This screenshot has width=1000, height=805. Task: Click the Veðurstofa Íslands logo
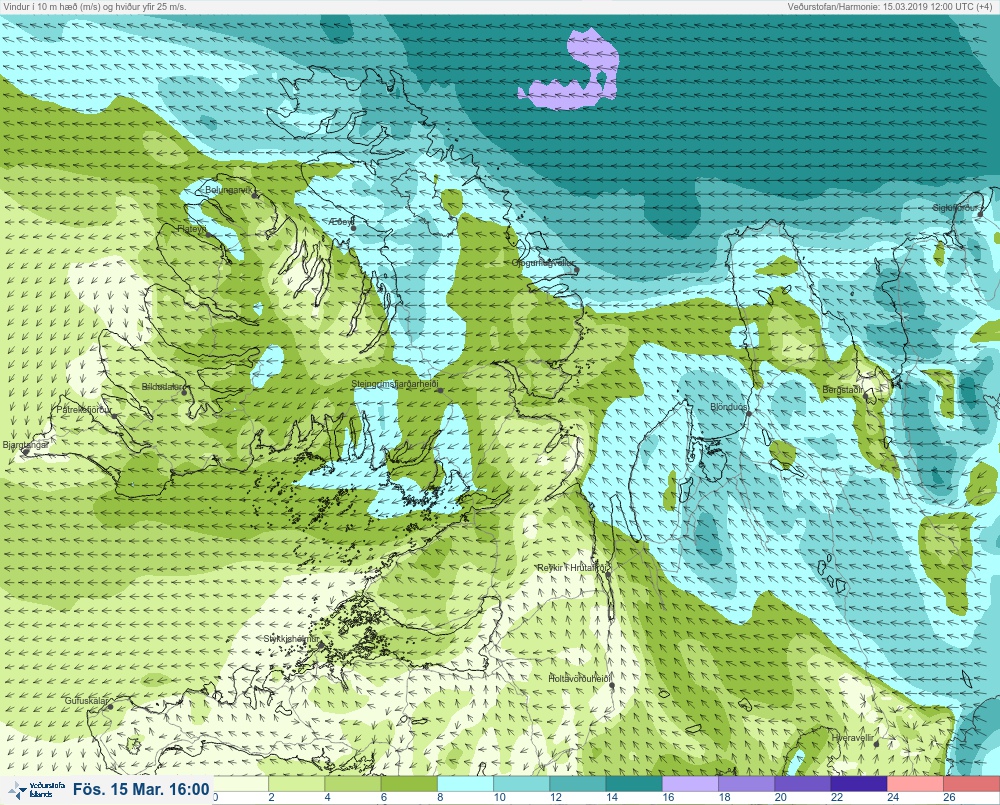[35, 790]
